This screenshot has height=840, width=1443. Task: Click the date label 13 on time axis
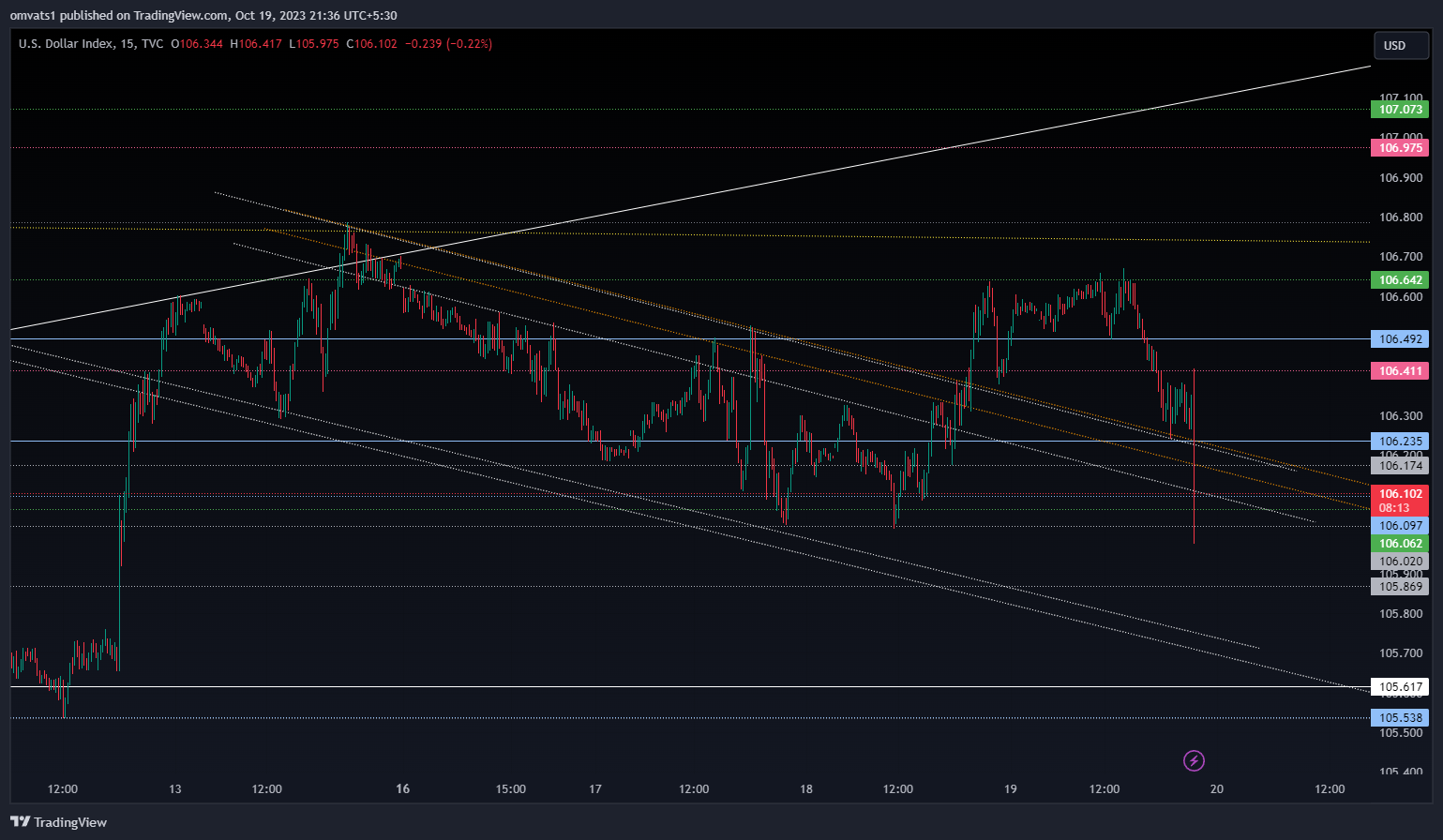(x=175, y=789)
